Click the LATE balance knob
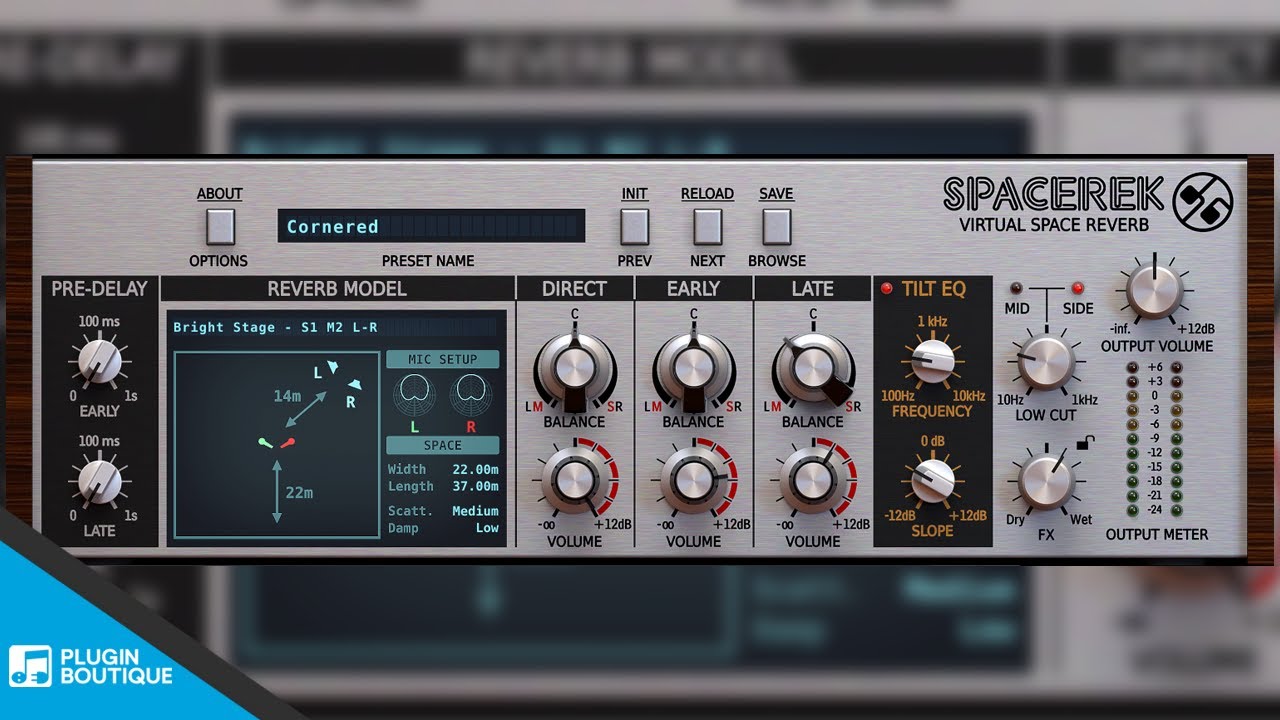 click(x=812, y=370)
